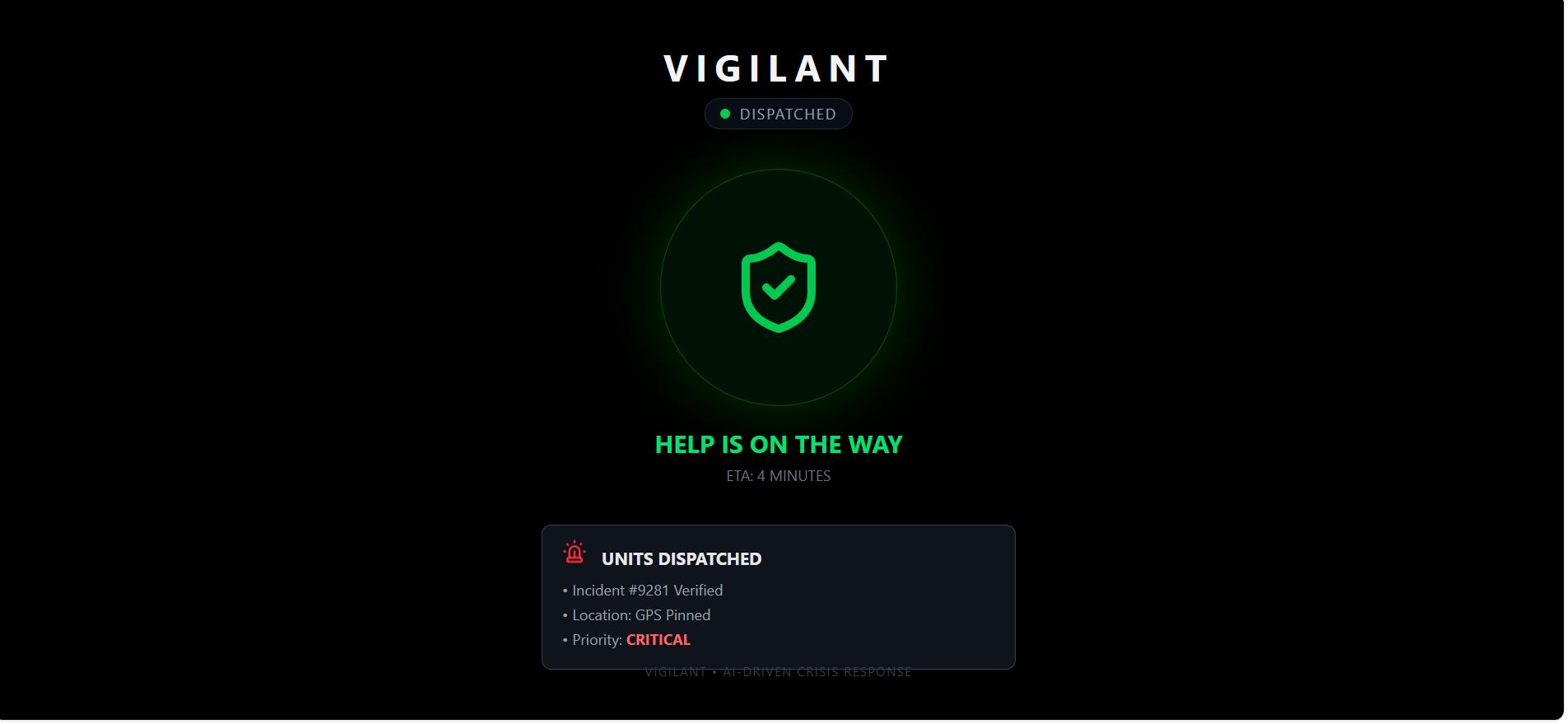
Task: Click the green status dot beside DISPATCHED
Action: (725, 114)
